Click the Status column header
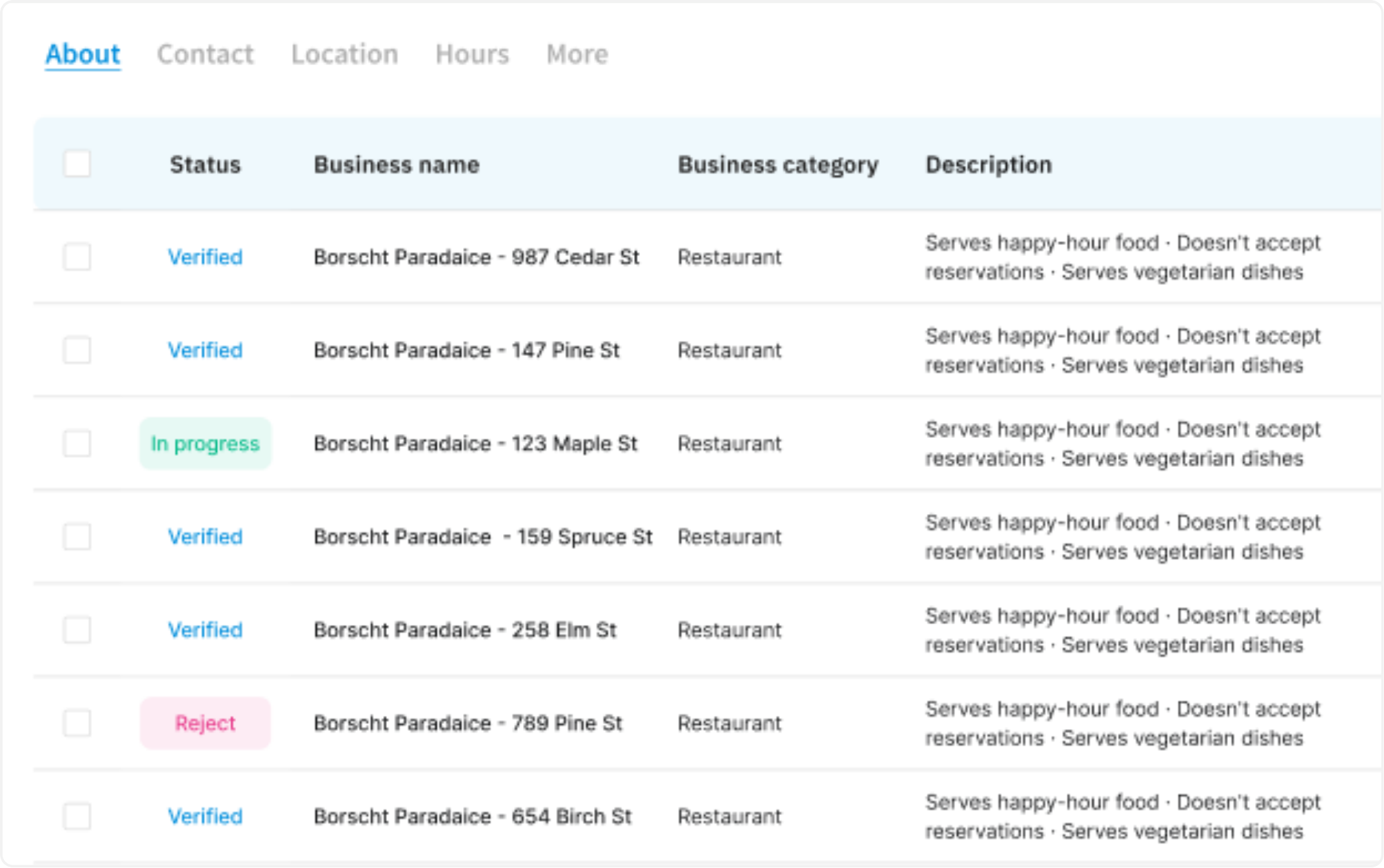Viewport: 1384px width, 868px height. (x=205, y=165)
